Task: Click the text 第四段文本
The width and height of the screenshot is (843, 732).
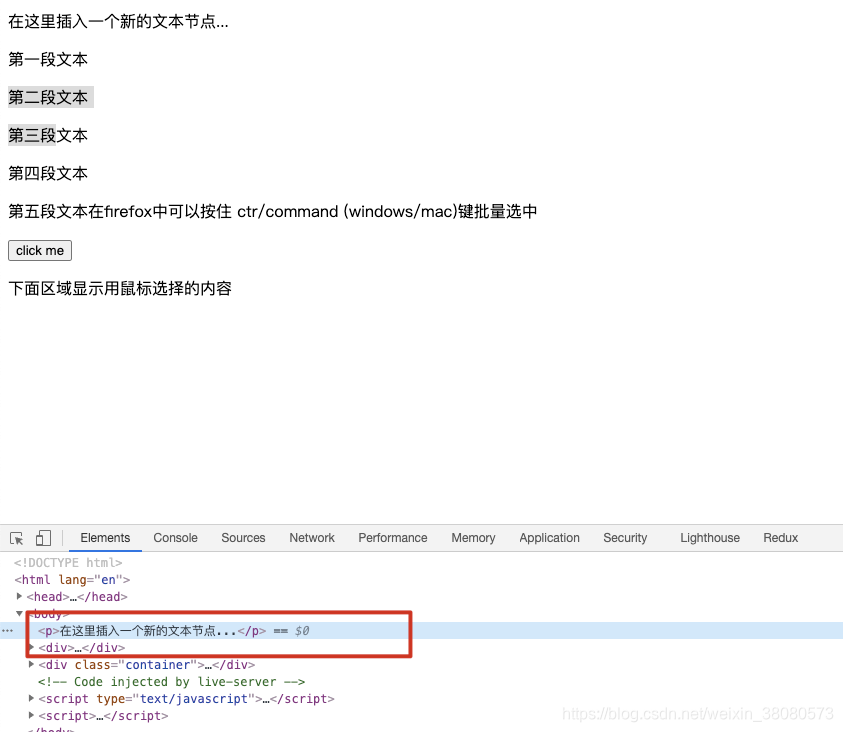Action: pos(48,174)
